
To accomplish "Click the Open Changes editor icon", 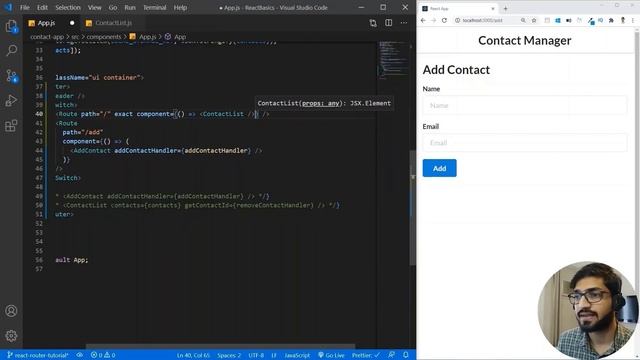I will 373,23.
